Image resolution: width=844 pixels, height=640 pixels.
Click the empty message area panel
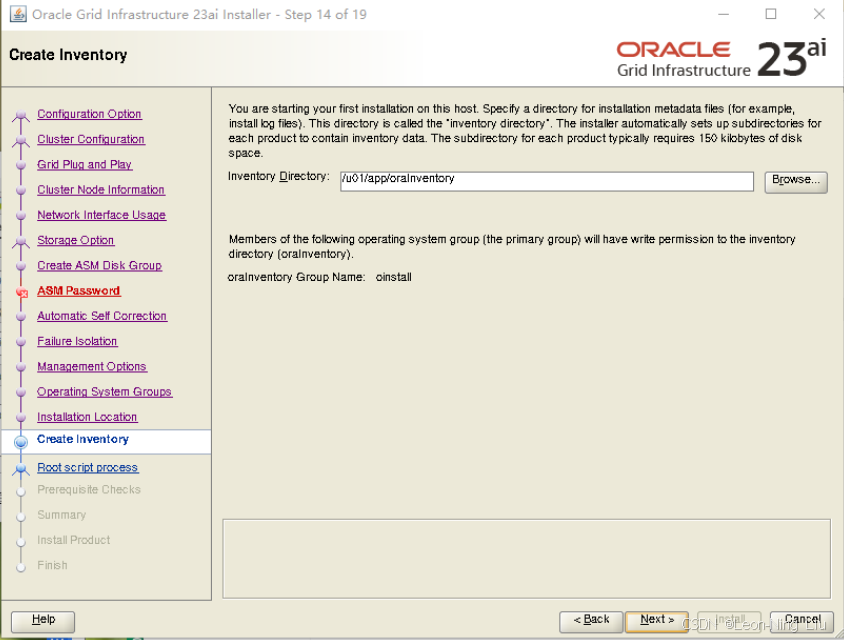point(526,559)
